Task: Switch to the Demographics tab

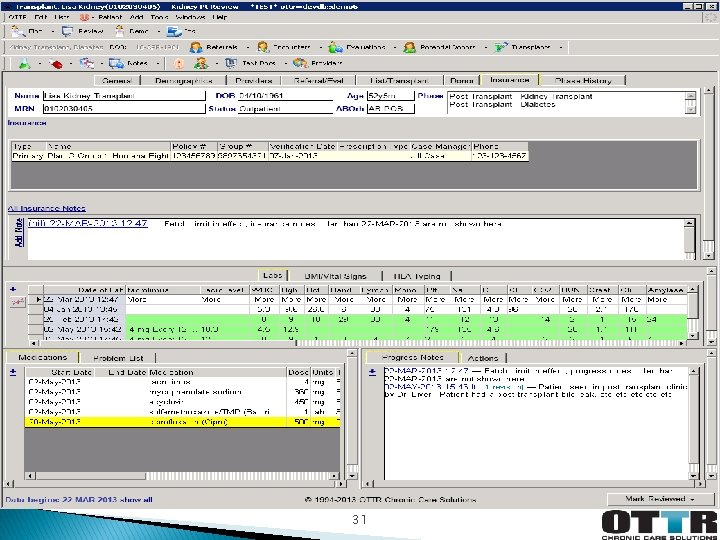Action: point(181,79)
